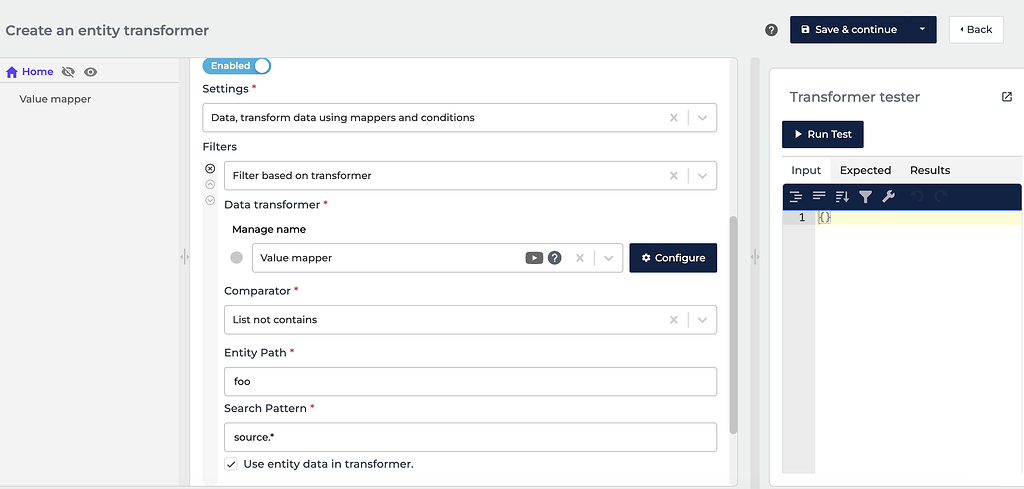This screenshot has height=489, width=1024.
Task: Click the crossed-out eye hide icon near Home
Action: (69, 72)
